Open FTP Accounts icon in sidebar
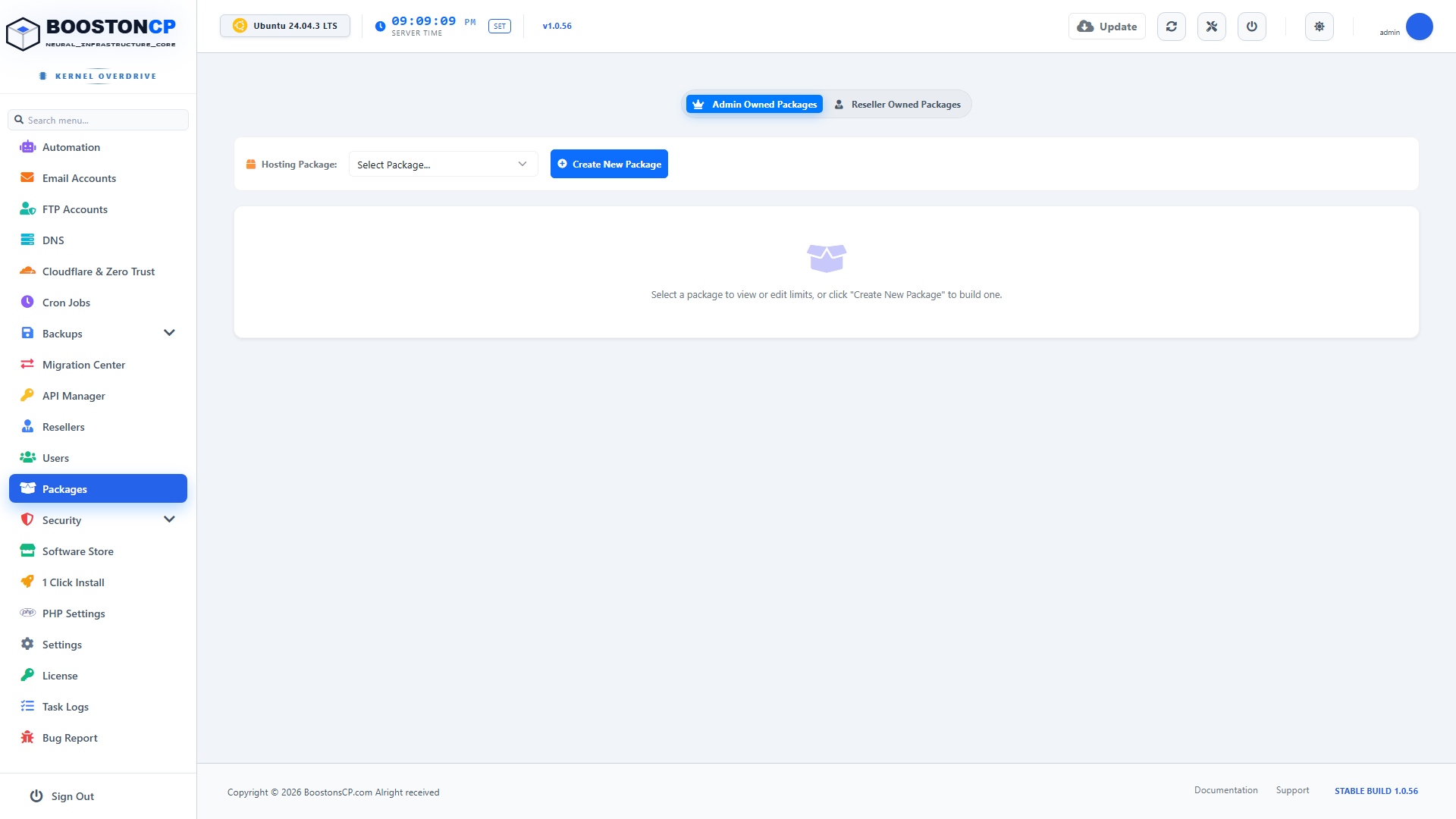1456x819 pixels. (x=27, y=209)
